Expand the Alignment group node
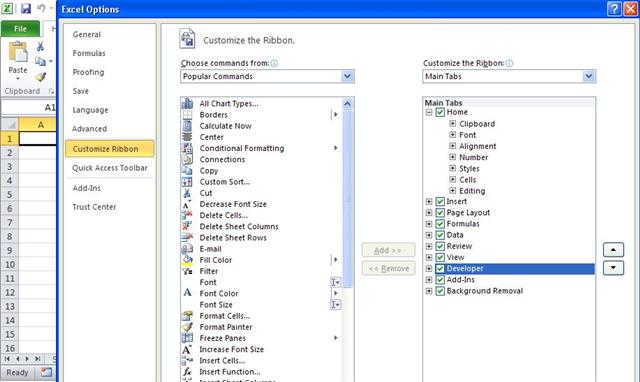 coord(453,146)
